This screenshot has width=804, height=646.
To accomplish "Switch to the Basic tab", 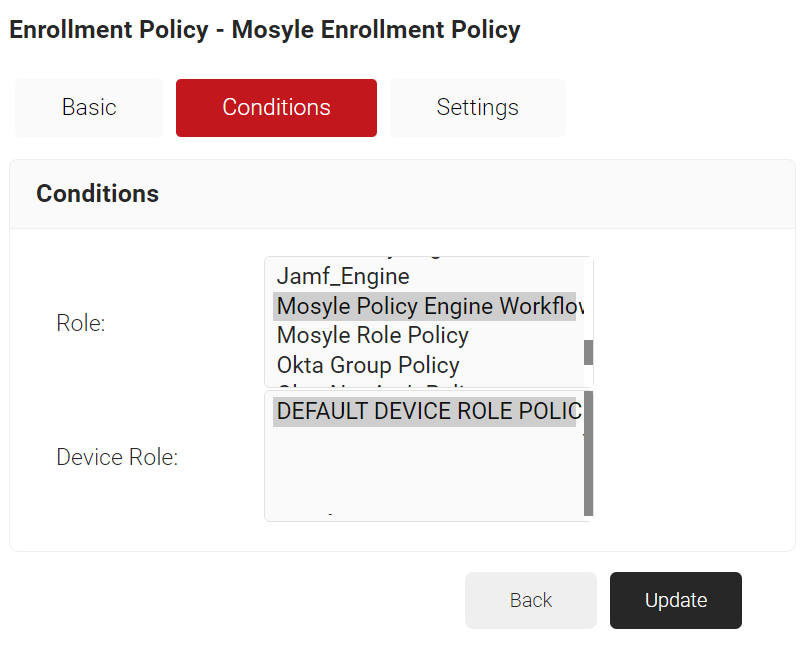I will [89, 108].
